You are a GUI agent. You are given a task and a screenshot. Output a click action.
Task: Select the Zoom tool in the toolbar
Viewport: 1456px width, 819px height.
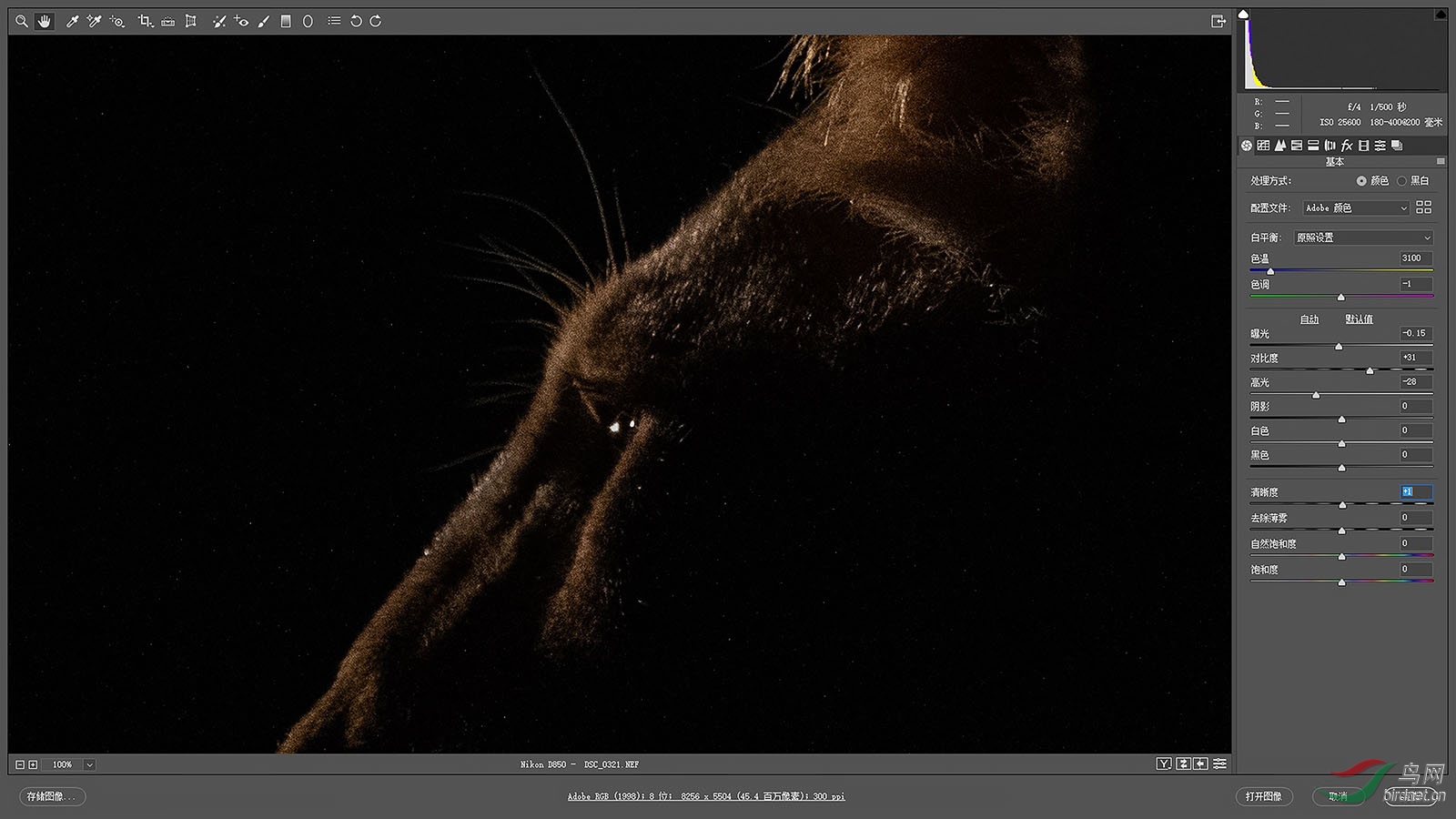[x=22, y=21]
